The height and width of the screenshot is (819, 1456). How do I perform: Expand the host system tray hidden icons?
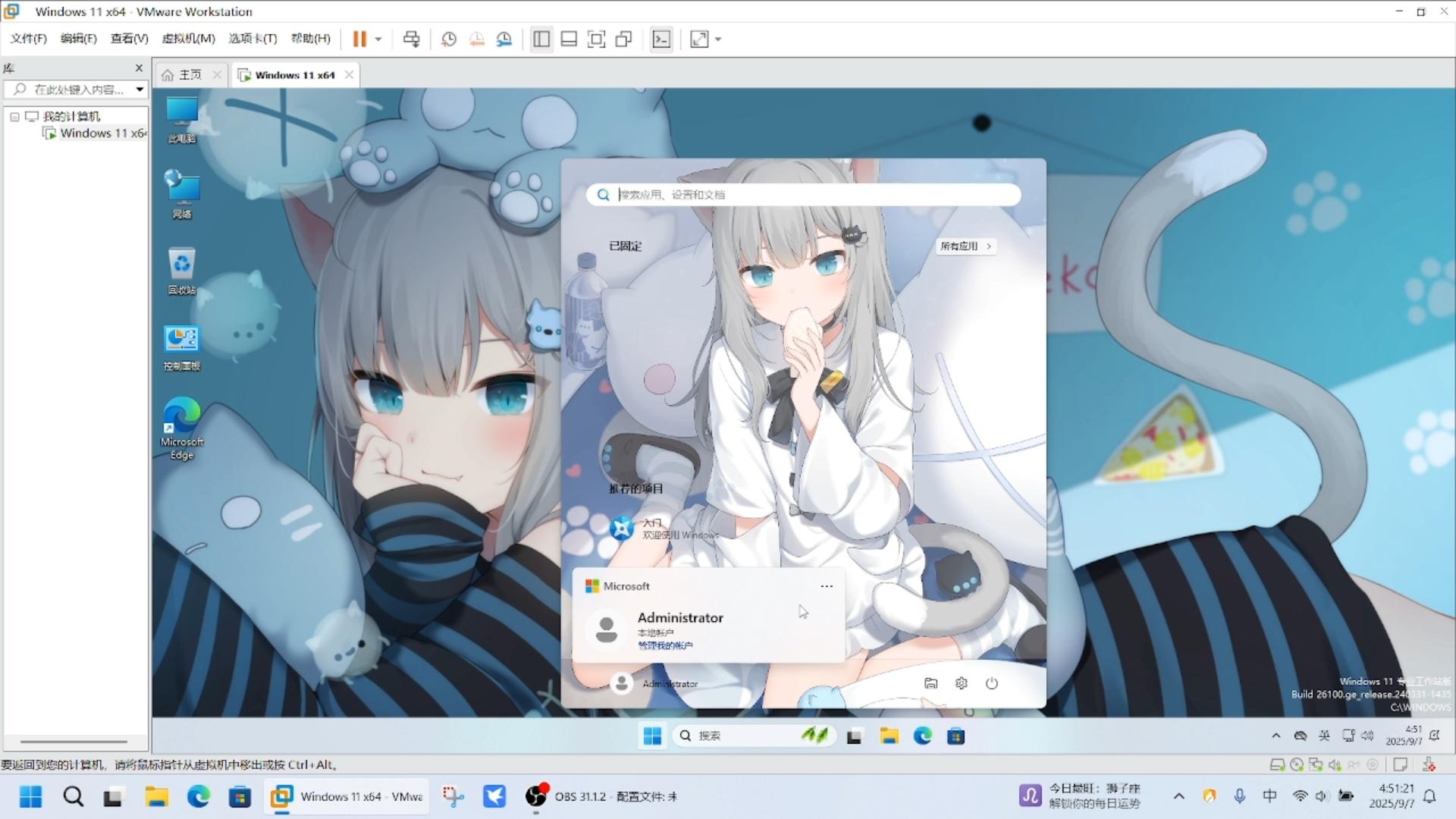[1178, 796]
